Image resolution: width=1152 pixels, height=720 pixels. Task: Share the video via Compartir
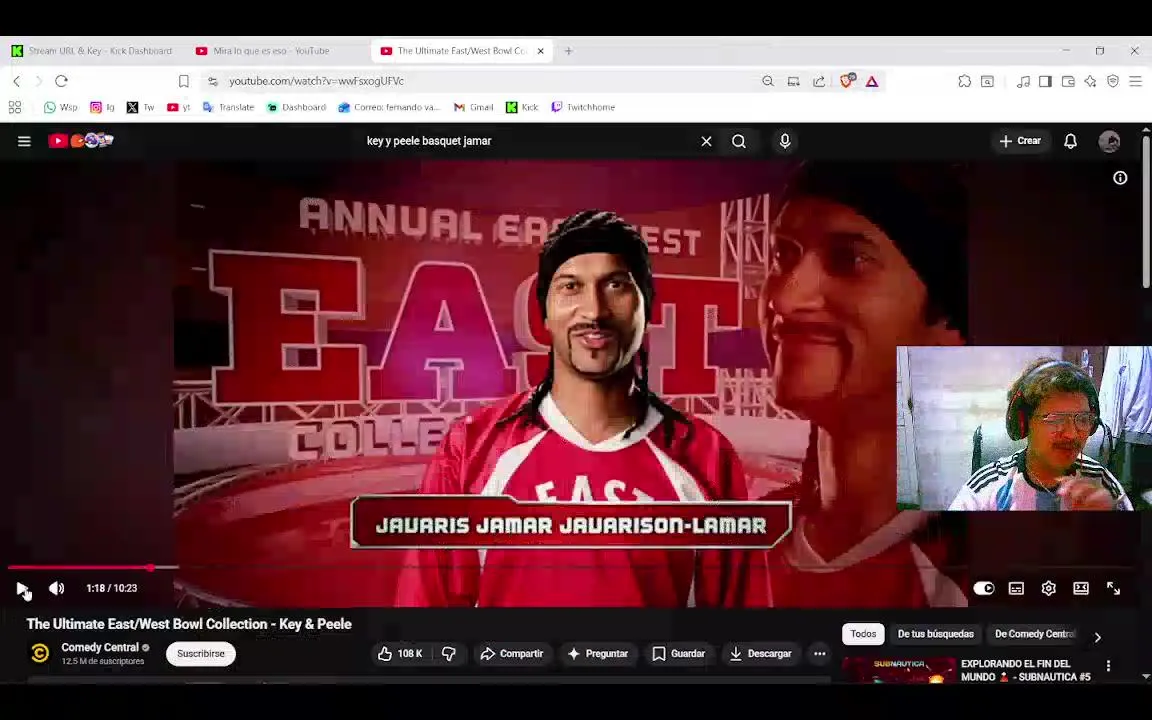(x=511, y=654)
